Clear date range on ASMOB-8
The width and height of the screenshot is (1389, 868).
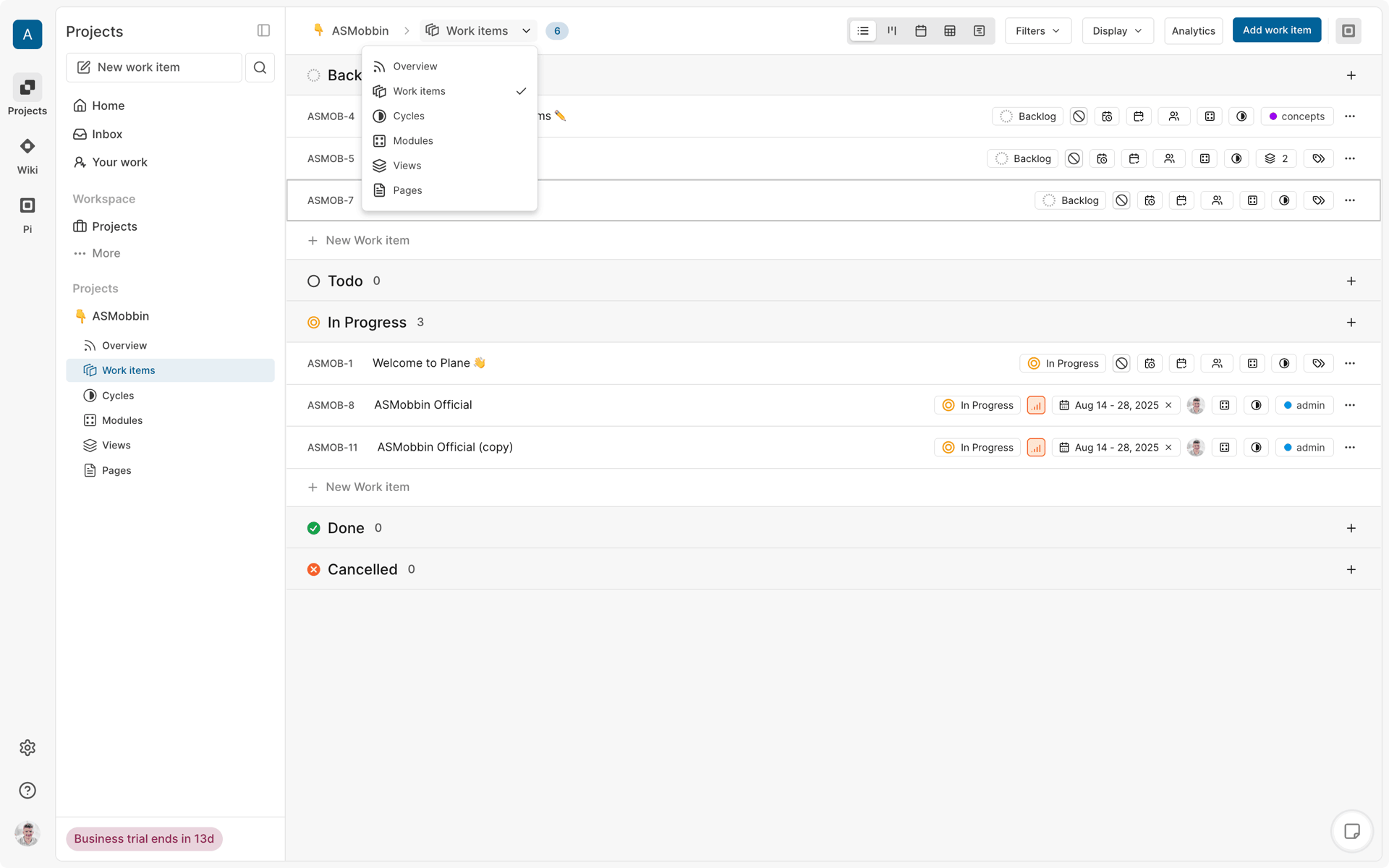1168,406
